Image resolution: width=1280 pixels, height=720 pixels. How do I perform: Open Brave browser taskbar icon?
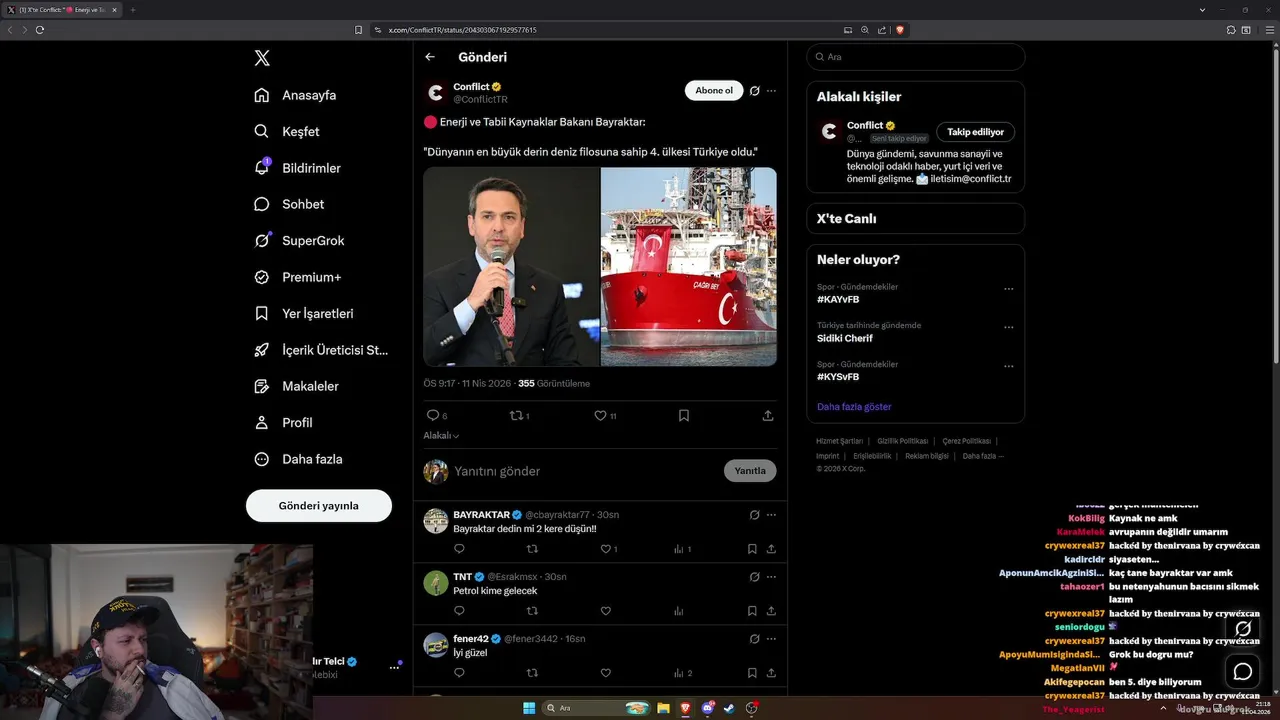click(x=685, y=708)
